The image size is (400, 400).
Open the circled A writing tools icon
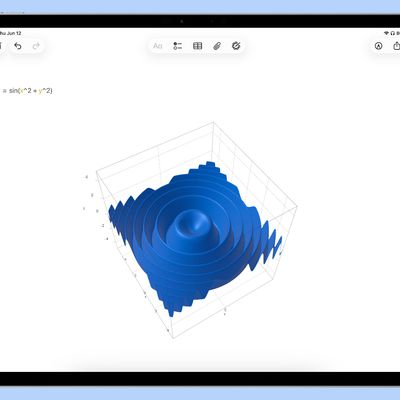point(378,46)
